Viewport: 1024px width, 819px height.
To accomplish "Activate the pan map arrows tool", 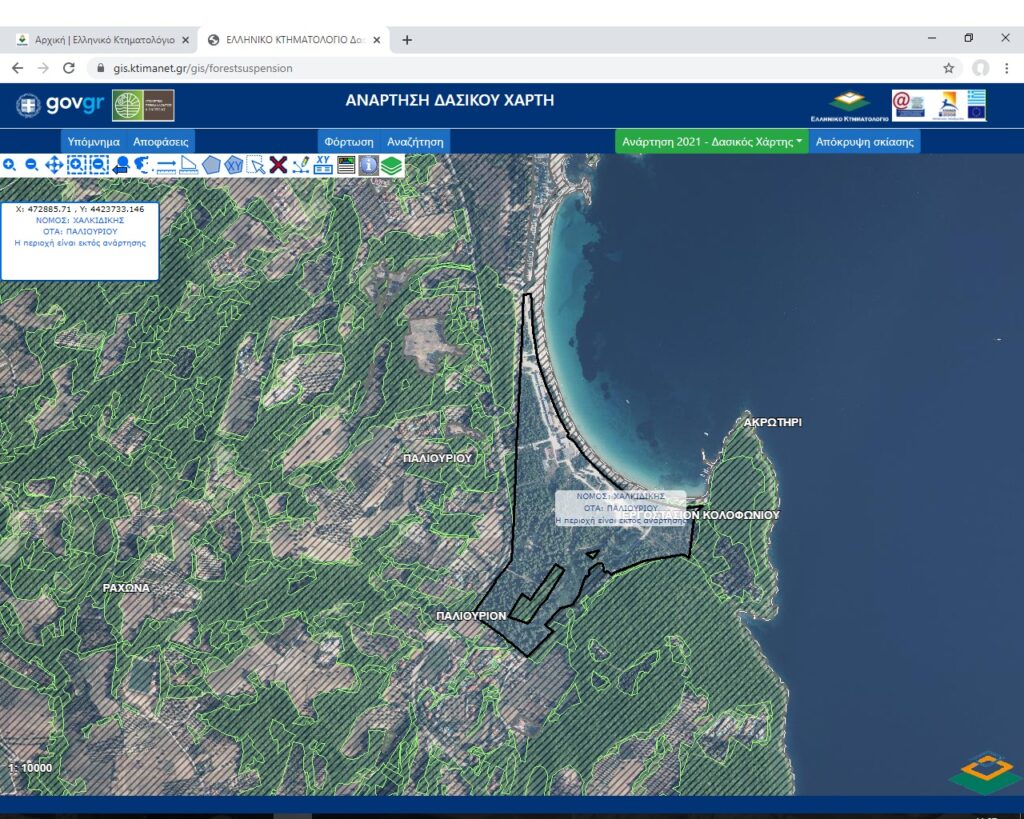I will point(54,165).
